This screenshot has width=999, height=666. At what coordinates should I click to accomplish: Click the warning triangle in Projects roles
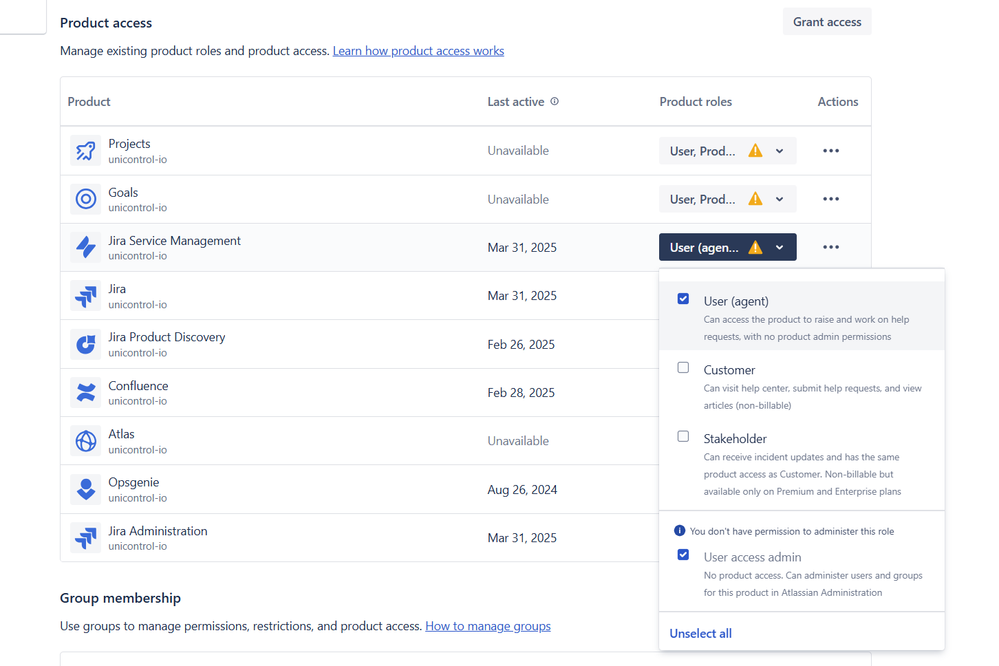[x=755, y=151]
